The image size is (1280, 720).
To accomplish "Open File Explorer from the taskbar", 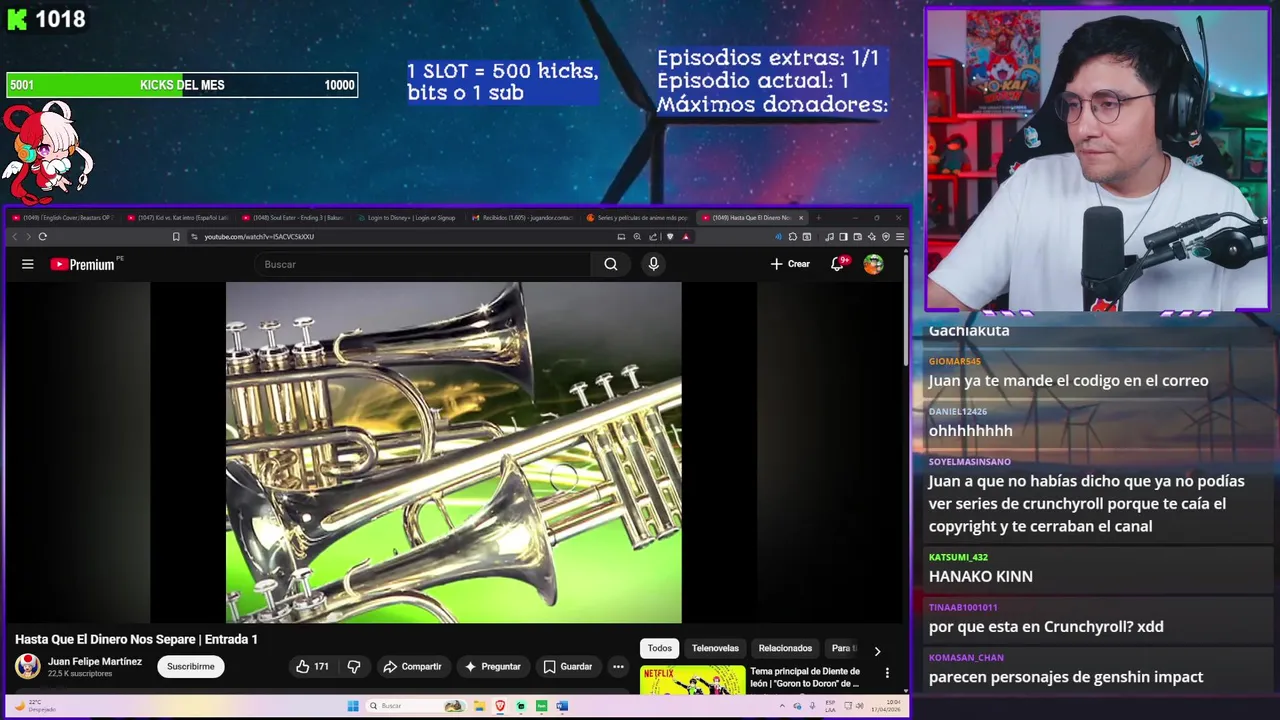I will click(480, 706).
